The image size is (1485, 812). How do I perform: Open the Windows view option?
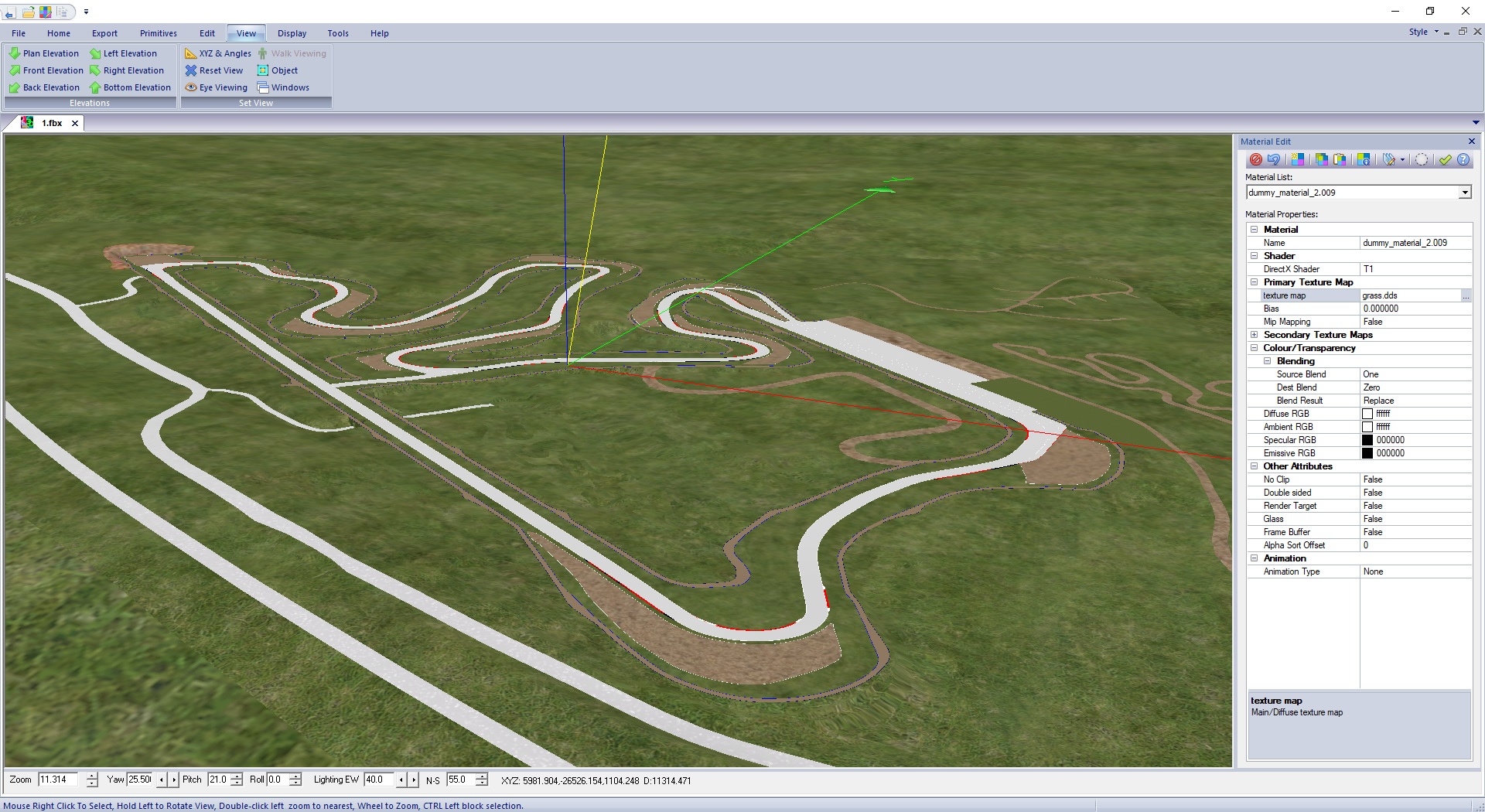283,87
